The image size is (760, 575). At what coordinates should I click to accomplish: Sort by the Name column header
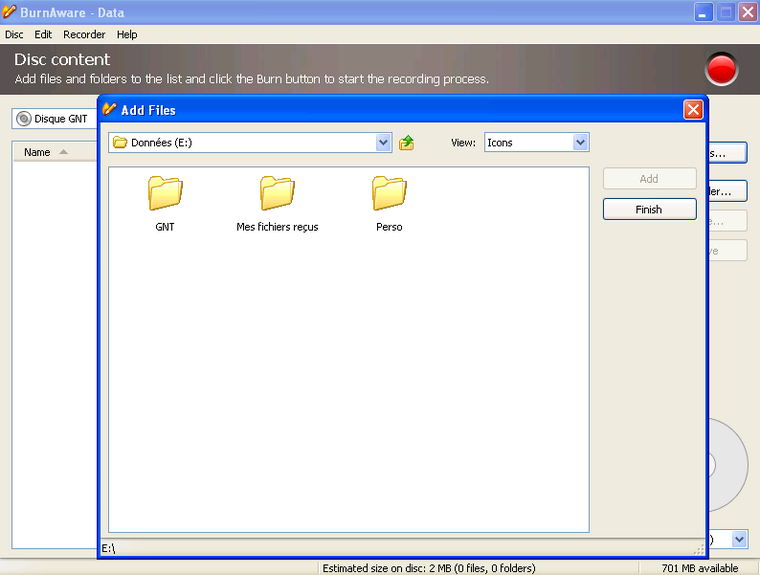pyautogui.click(x=54, y=152)
